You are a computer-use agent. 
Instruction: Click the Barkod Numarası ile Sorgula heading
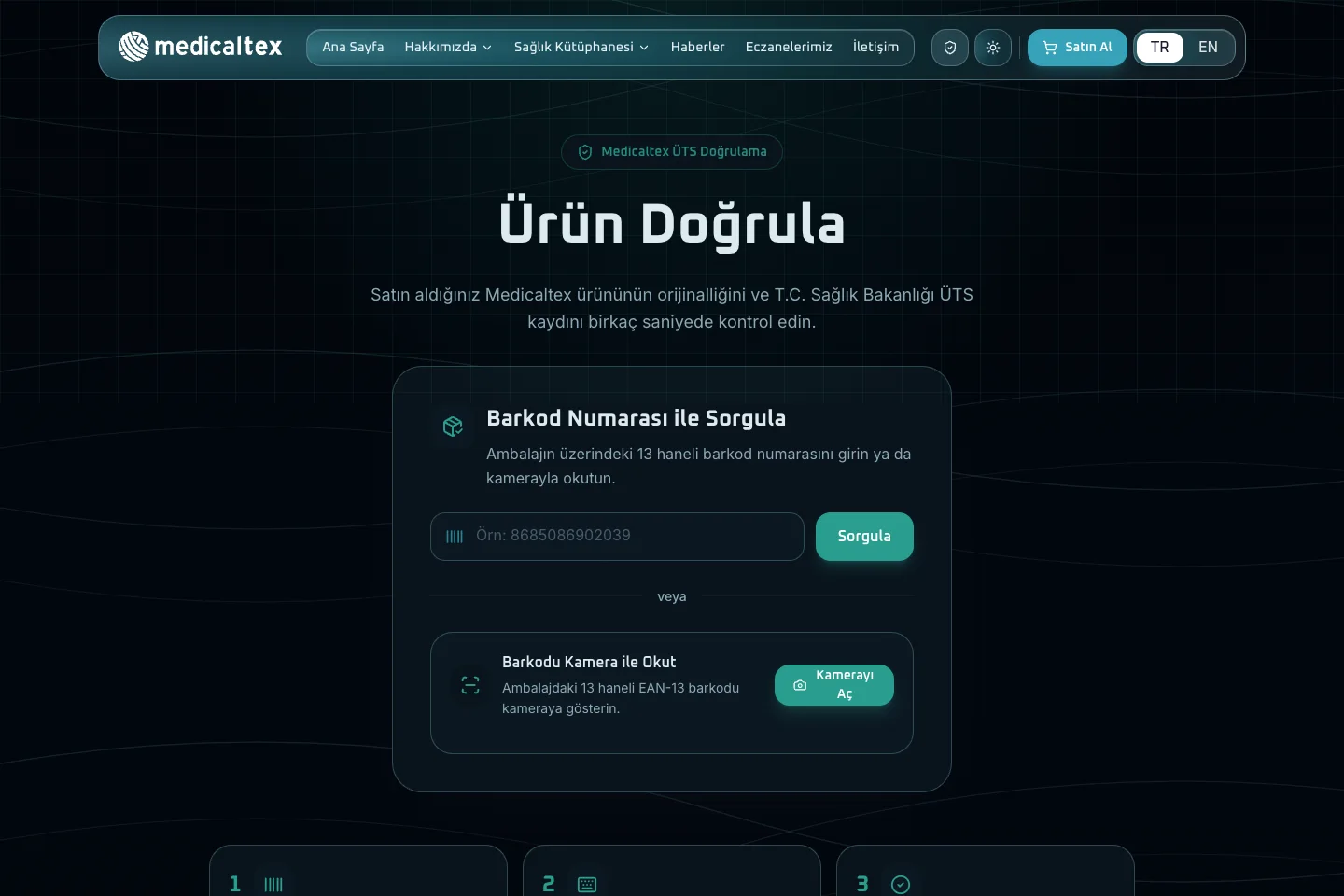coord(636,418)
